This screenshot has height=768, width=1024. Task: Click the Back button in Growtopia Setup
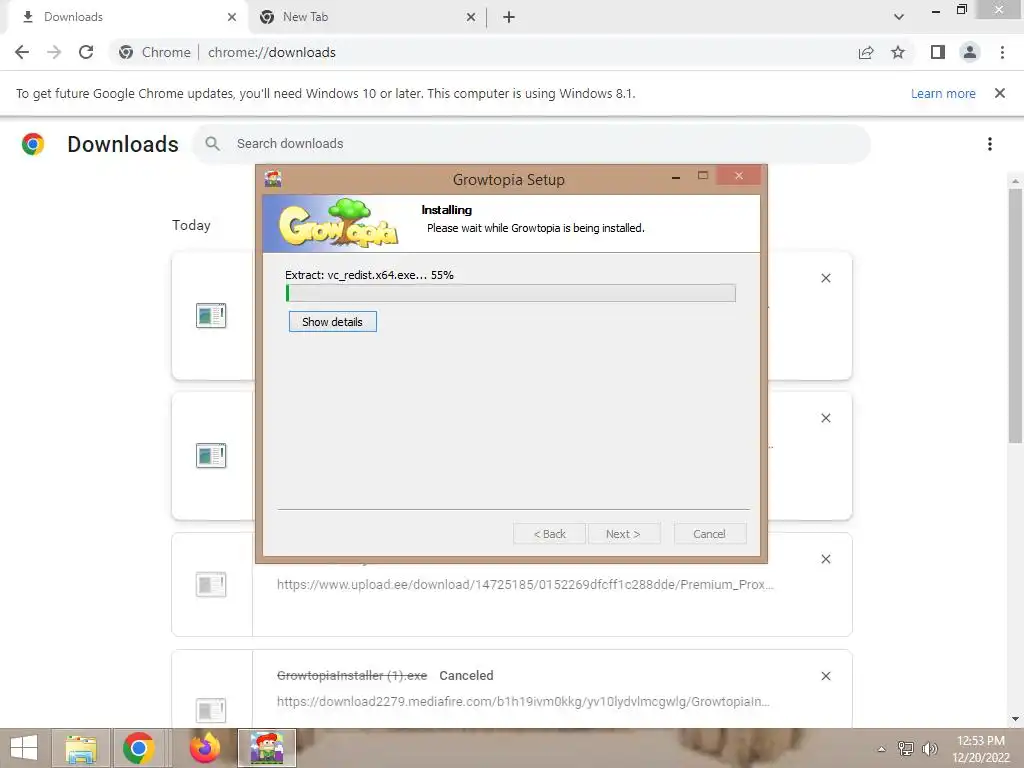pos(550,534)
